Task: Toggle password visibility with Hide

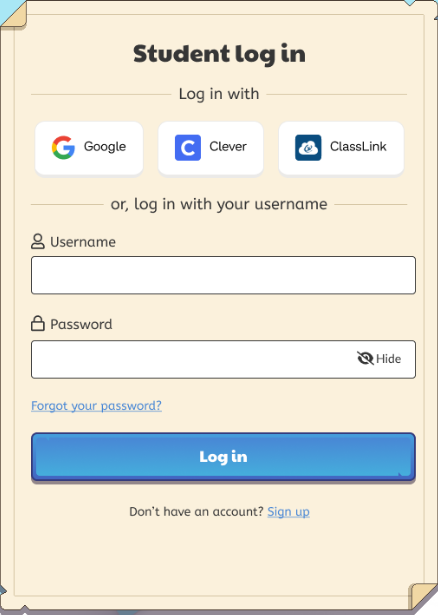Action: (379, 358)
